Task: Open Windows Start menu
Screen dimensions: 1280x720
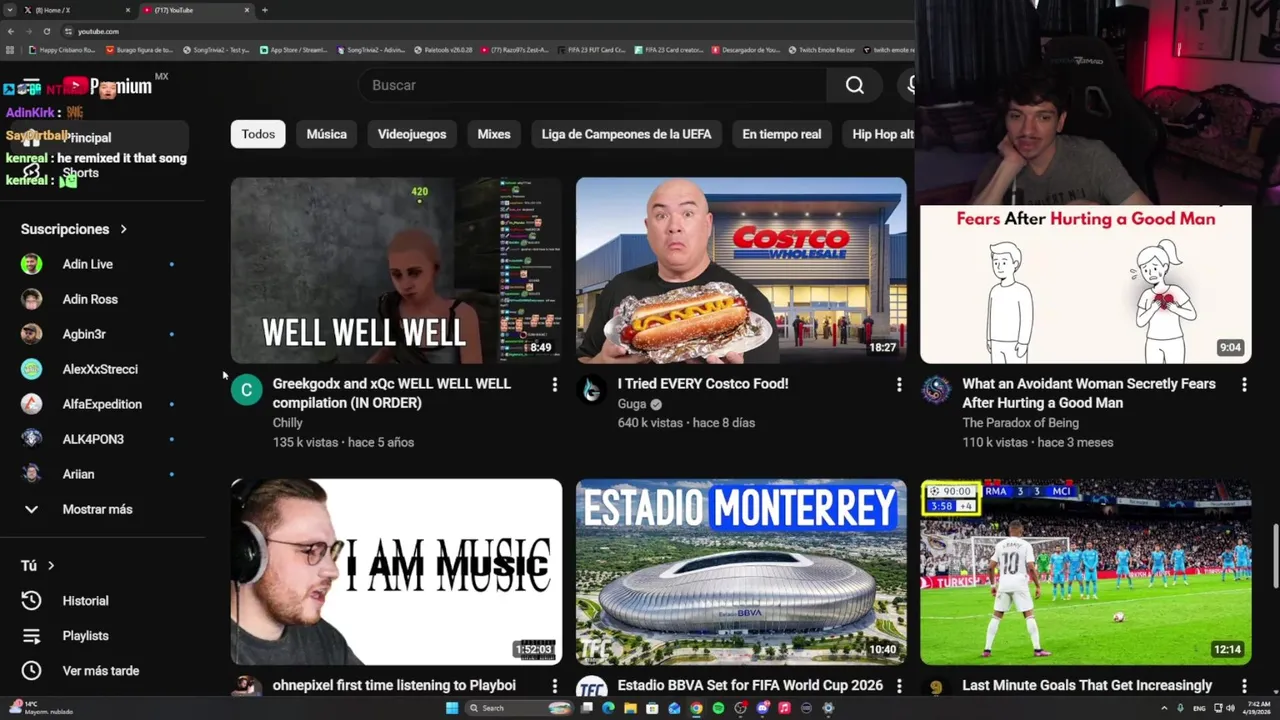Action: (x=452, y=708)
